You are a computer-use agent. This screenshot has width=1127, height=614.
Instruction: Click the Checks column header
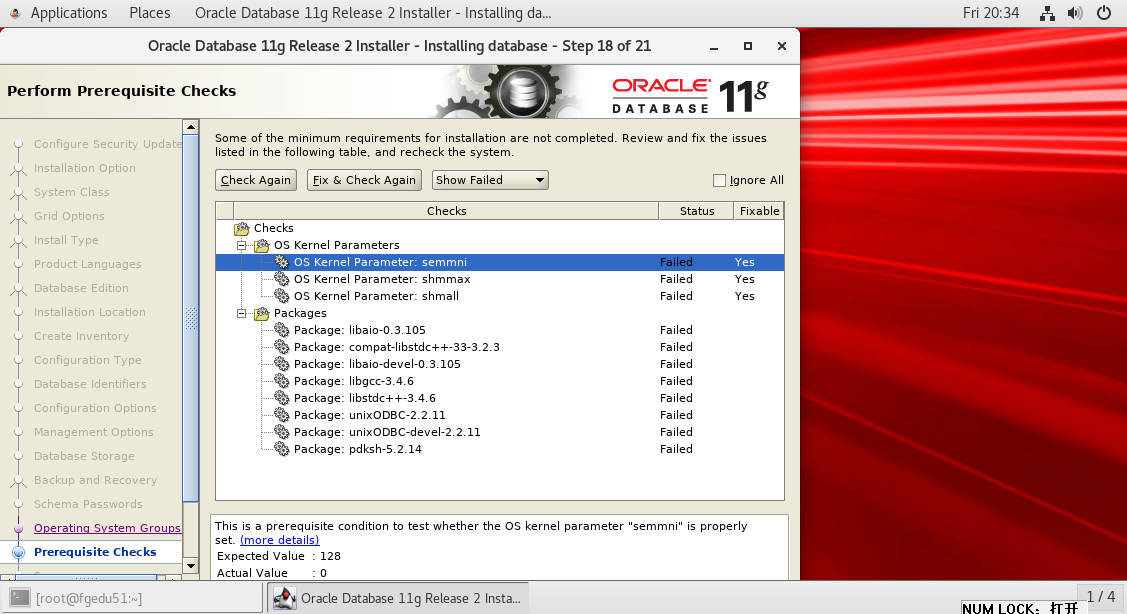[x=446, y=211]
